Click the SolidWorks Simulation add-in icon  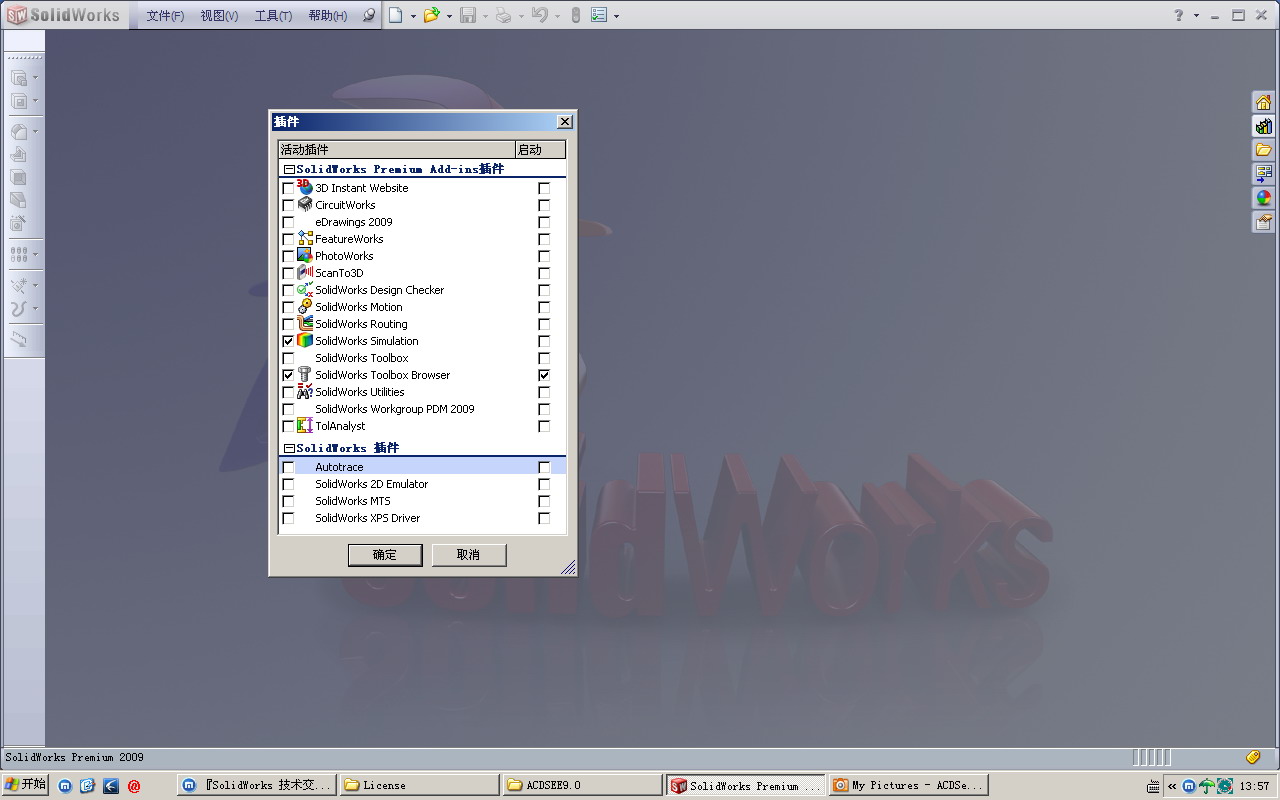pos(305,341)
